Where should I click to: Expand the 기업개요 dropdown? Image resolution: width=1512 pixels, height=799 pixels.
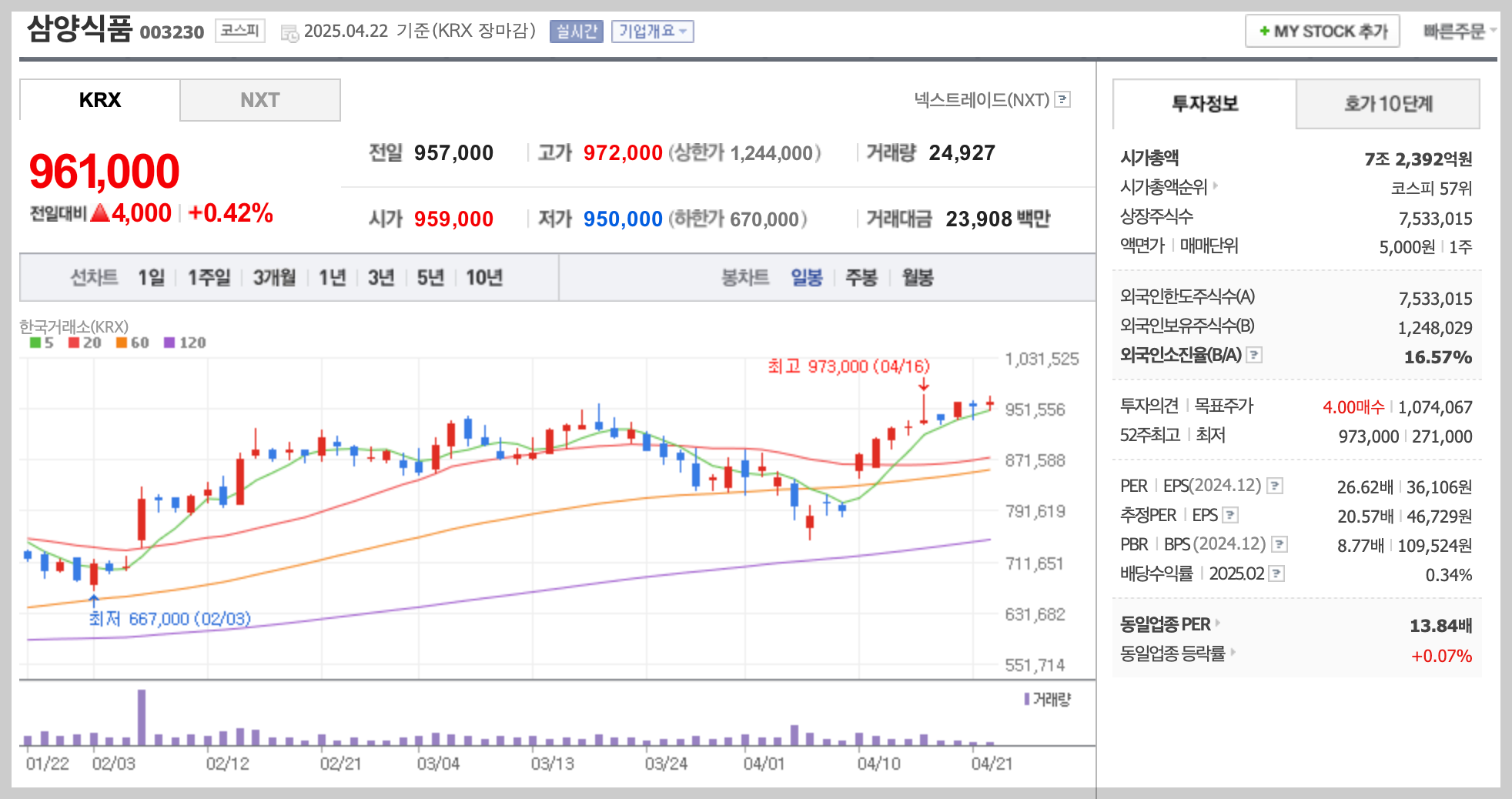(653, 32)
